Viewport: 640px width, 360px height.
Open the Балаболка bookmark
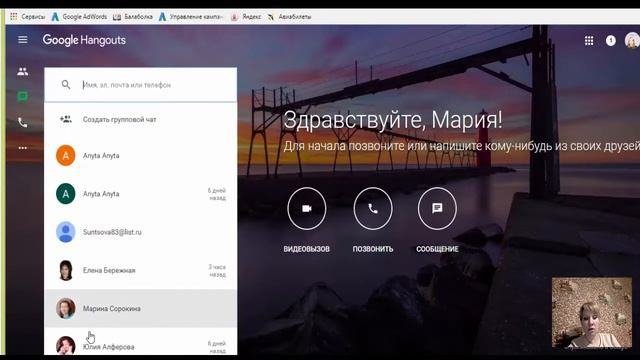(x=133, y=17)
